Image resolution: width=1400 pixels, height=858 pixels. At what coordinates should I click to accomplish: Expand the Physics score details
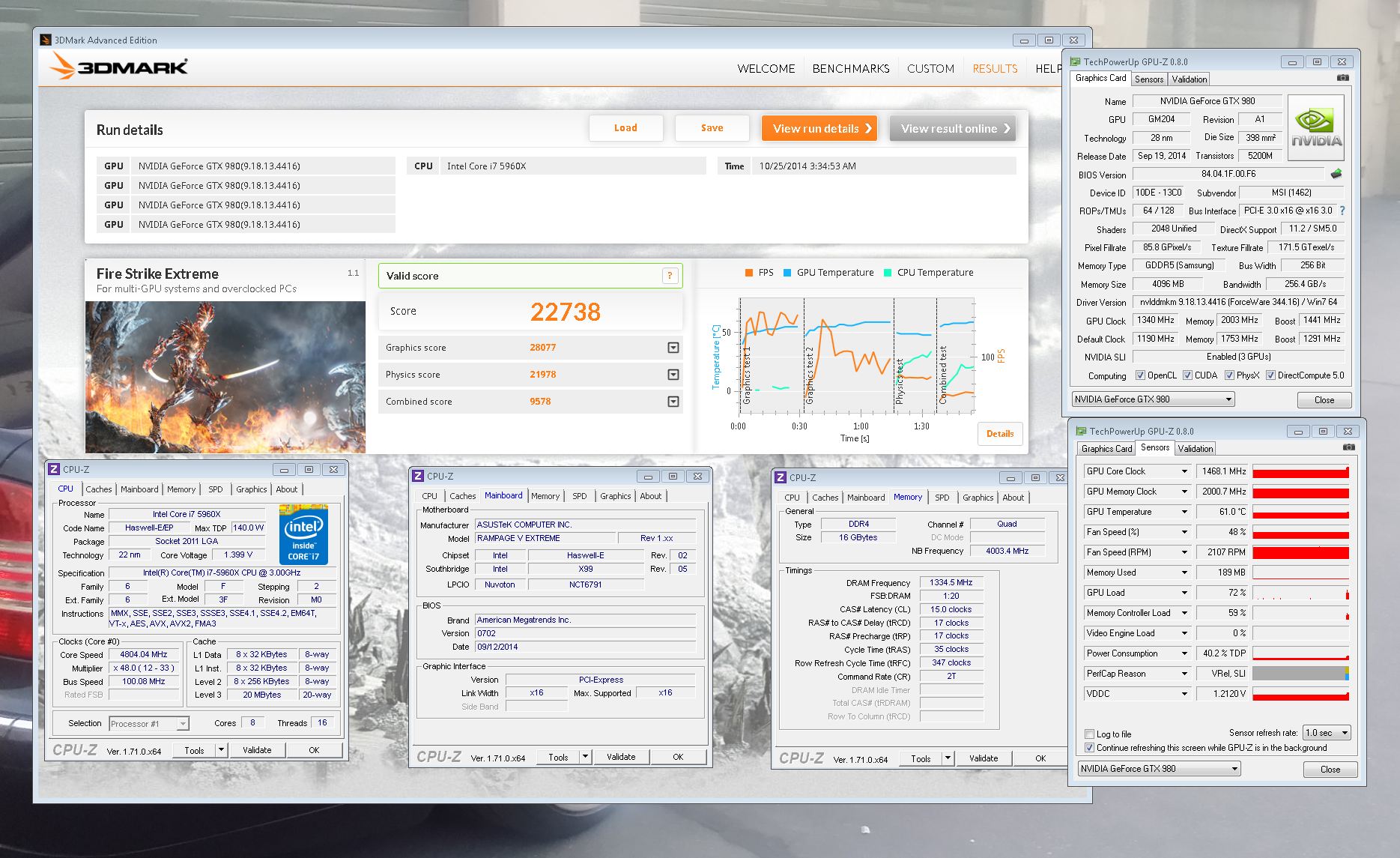coord(673,375)
